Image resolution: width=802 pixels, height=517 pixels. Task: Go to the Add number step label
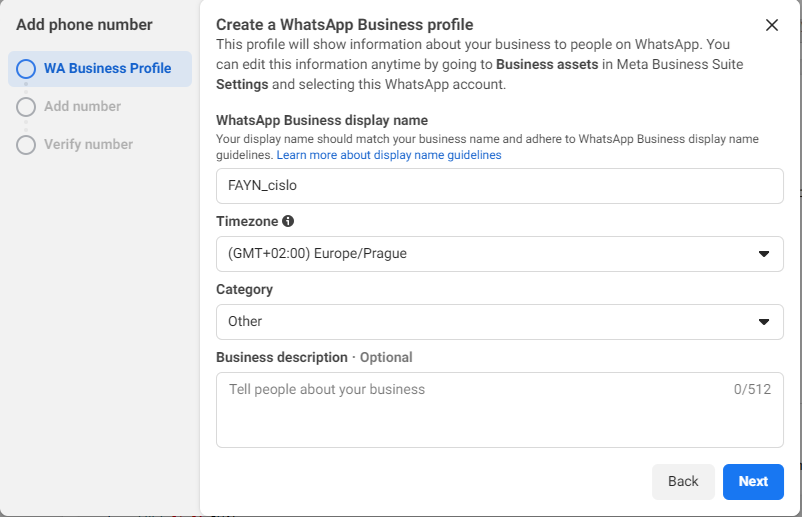82,107
